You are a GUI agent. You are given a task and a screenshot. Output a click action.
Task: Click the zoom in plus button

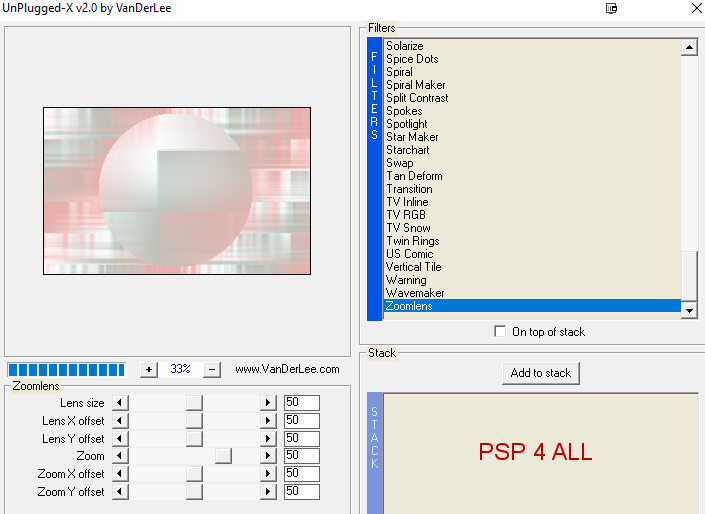(x=148, y=369)
